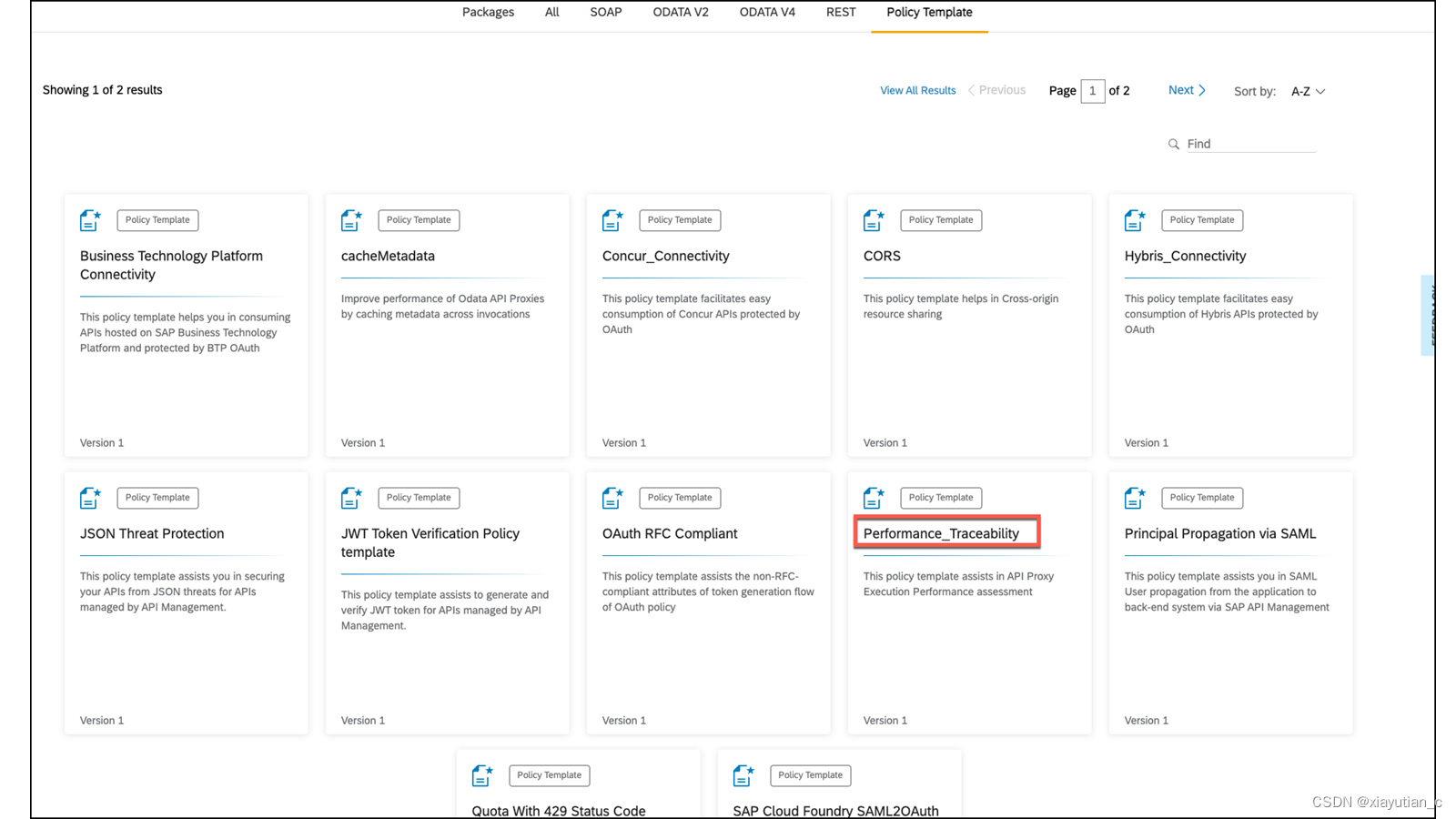Click the Hybris_Connectivity card icon
1456x819 pixels.
[1135, 220]
